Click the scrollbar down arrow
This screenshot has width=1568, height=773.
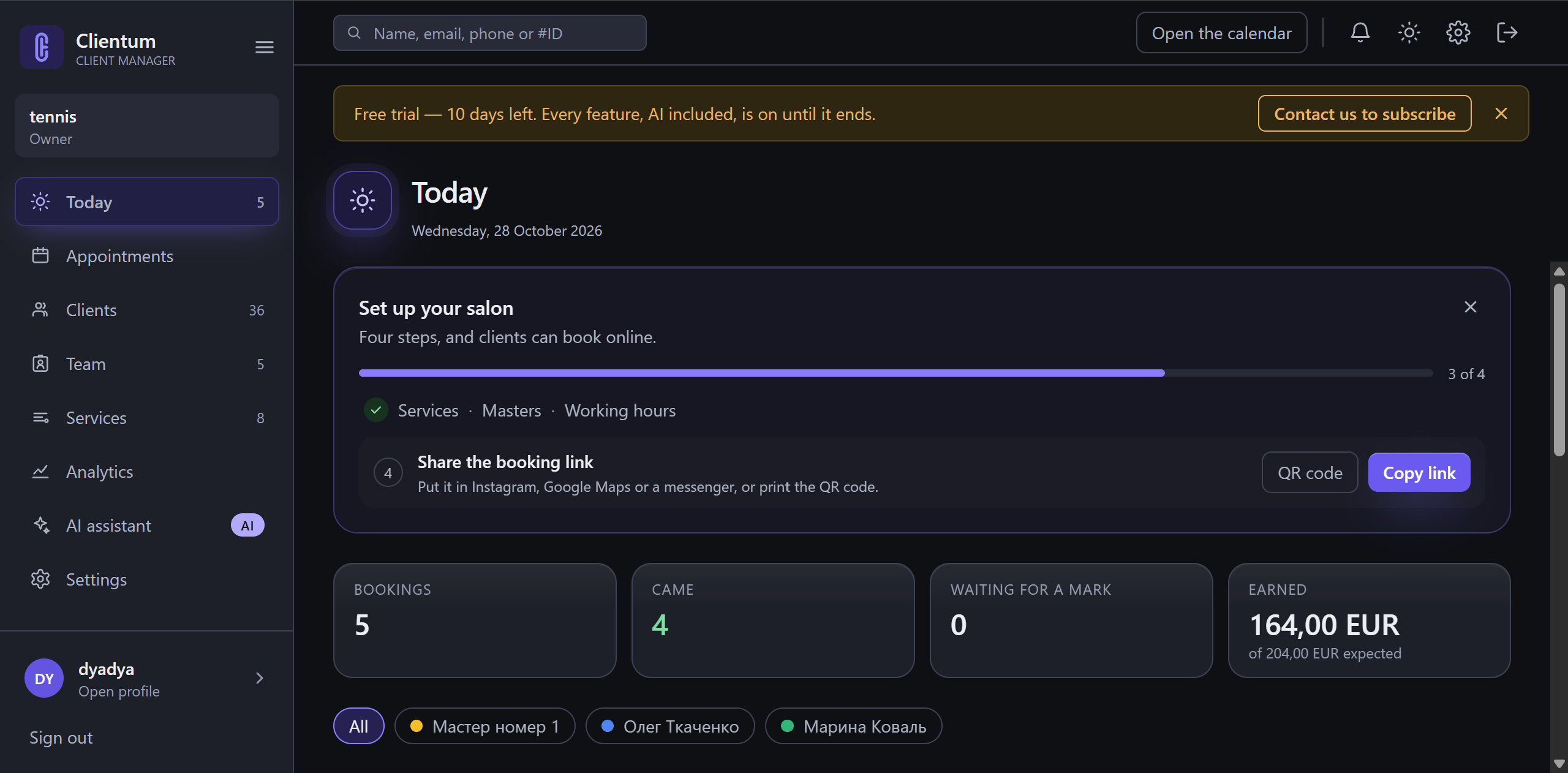(x=1559, y=764)
